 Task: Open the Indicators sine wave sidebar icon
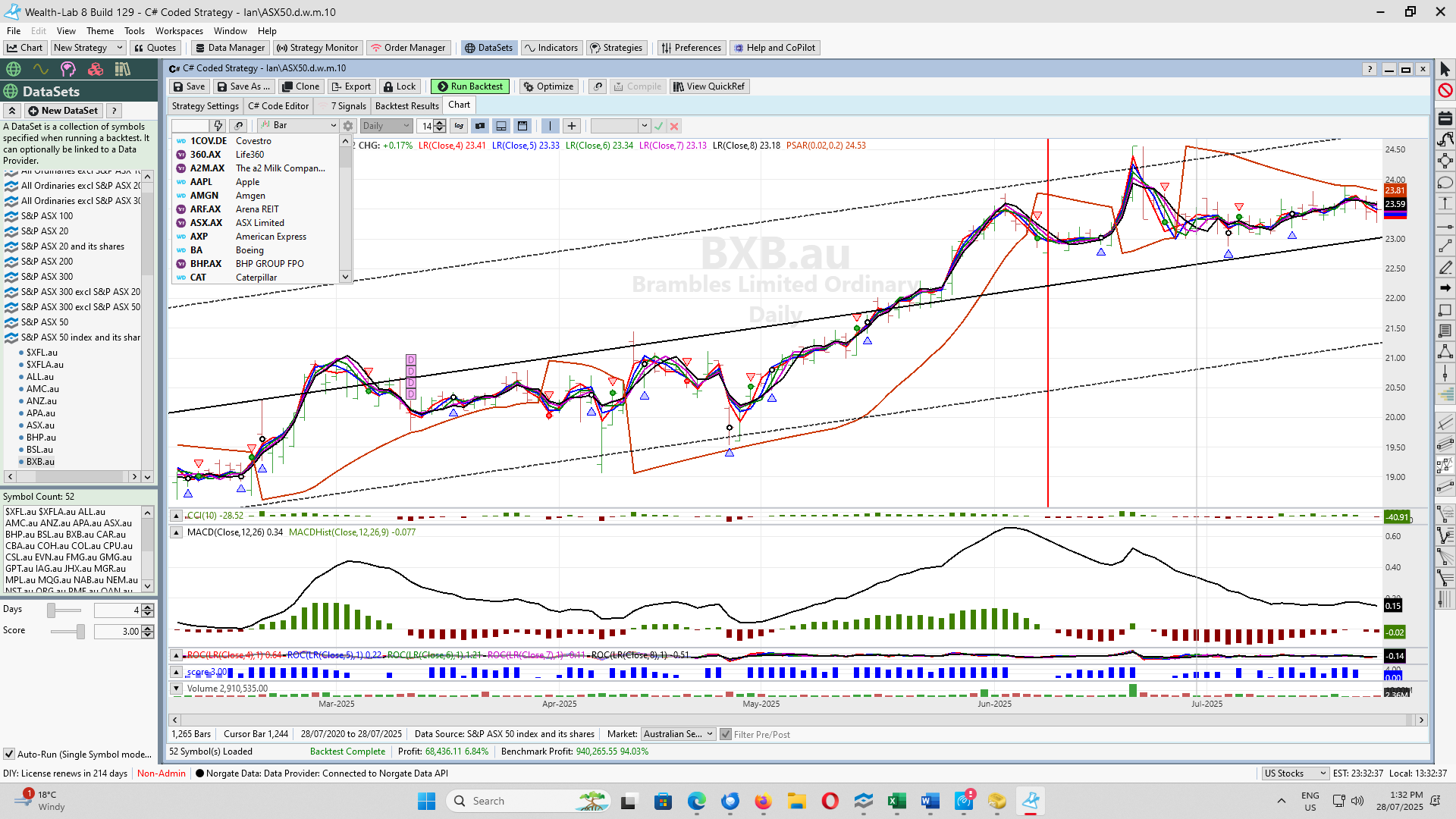click(x=40, y=69)
